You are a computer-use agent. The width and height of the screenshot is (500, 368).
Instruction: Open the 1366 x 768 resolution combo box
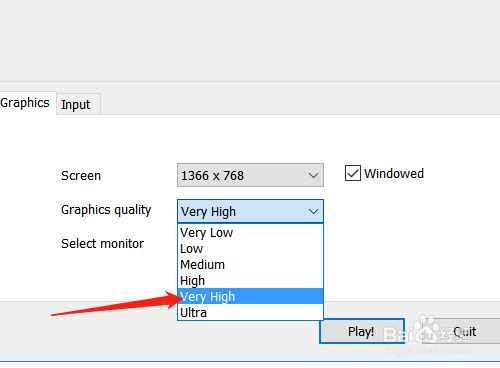250,175
